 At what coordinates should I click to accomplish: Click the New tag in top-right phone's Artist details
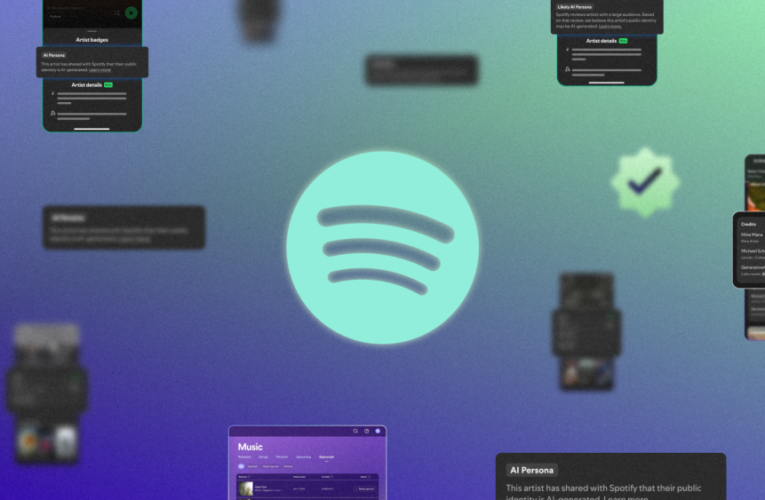point(623,41)
